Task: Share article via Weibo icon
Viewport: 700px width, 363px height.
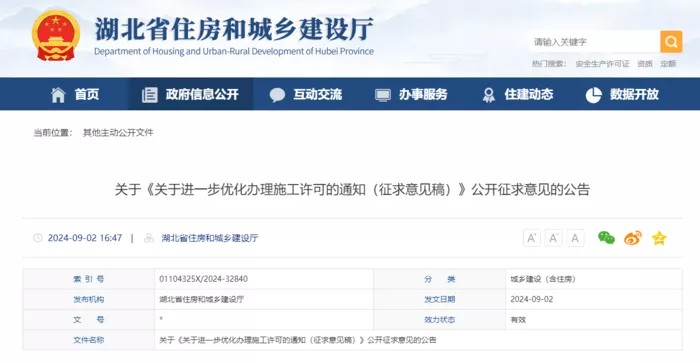Action: click(633, 238)
